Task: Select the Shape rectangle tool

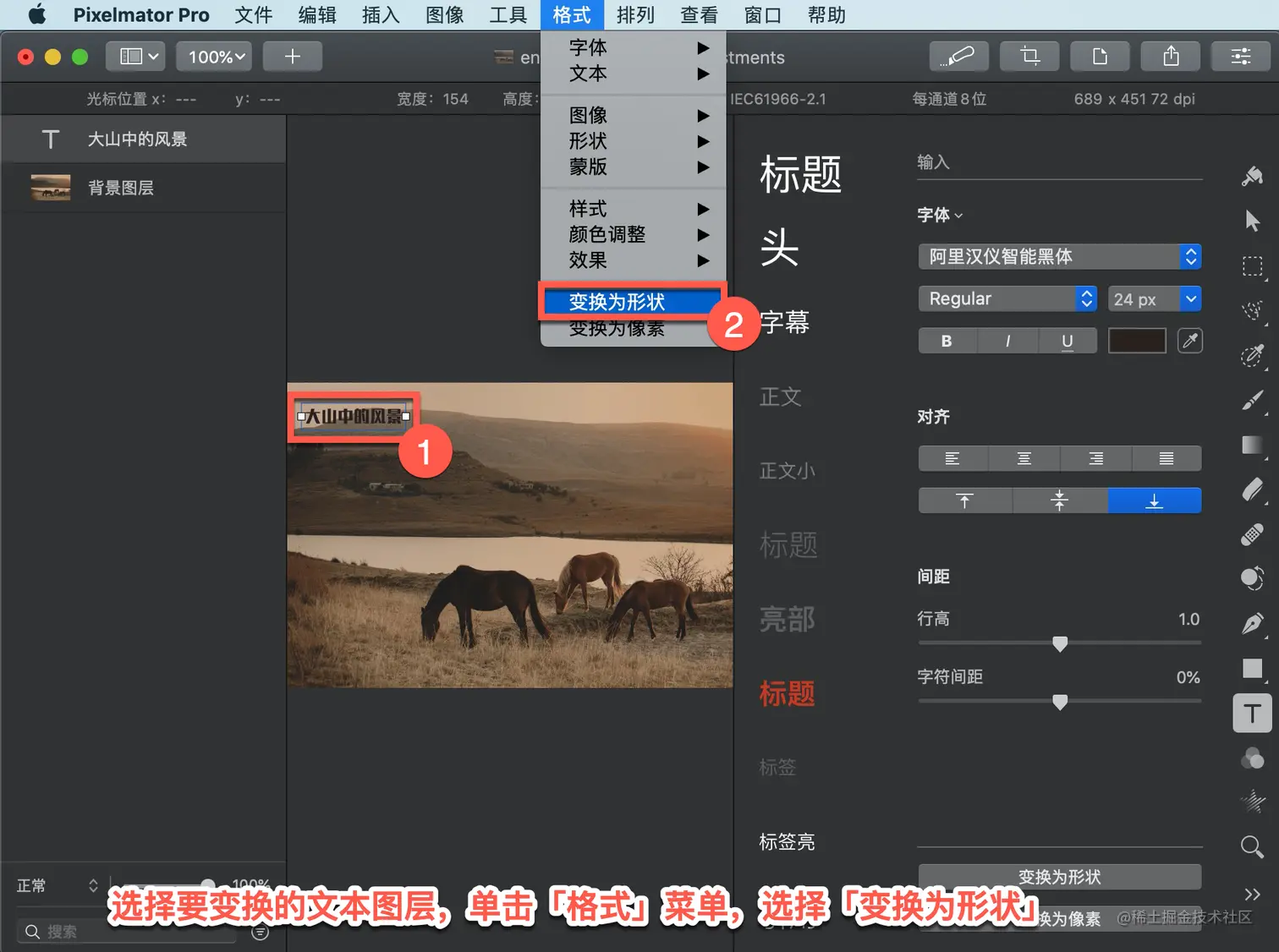Action: point(1253,669)
